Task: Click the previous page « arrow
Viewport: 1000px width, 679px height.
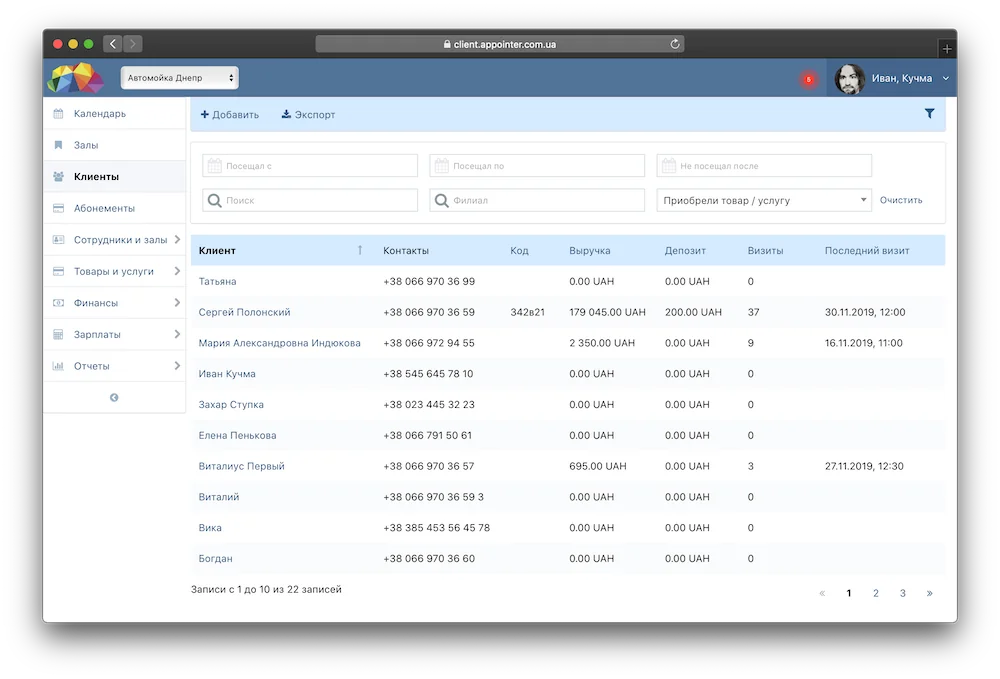Action: 822,594
